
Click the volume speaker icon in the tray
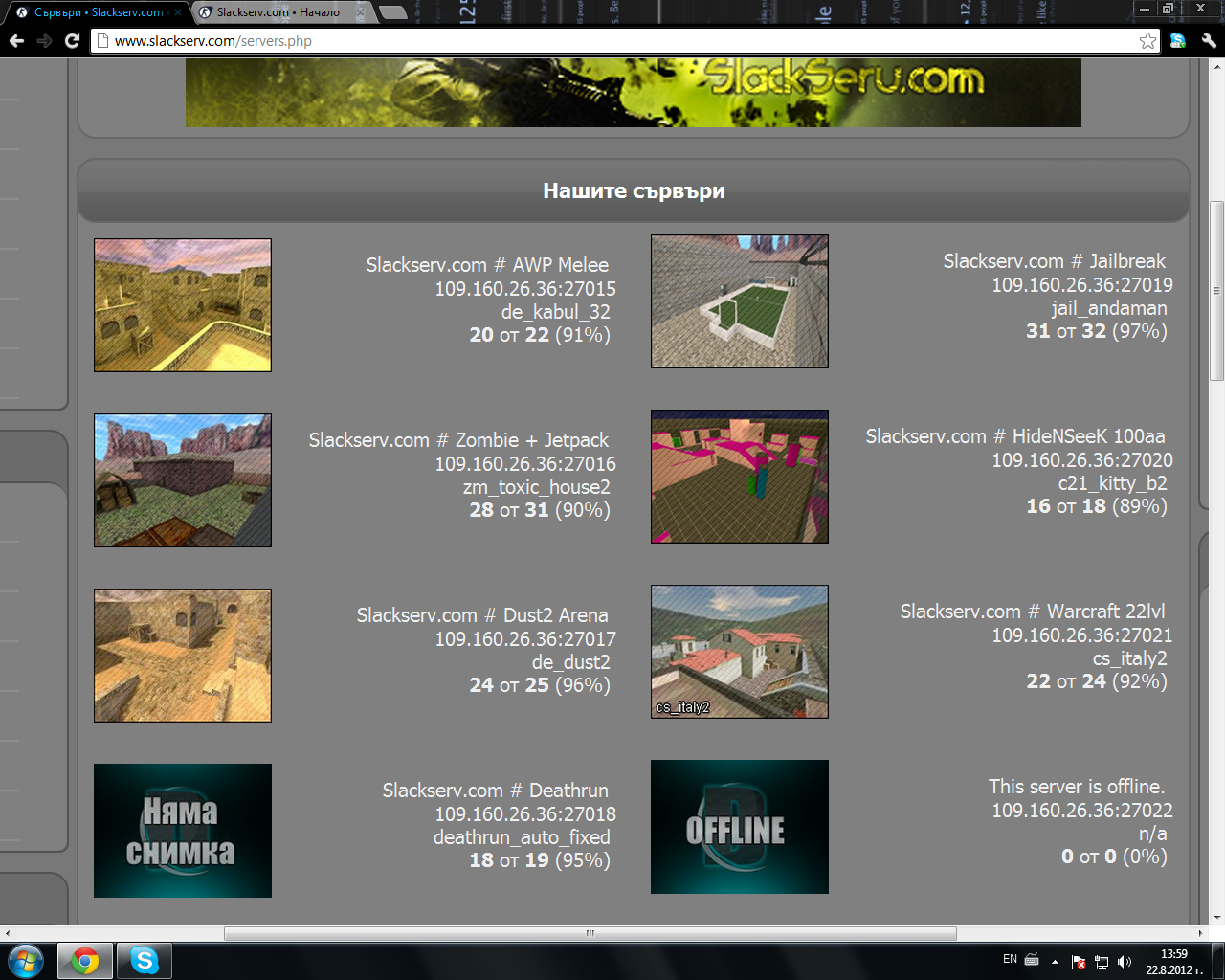tap(1124, 961)
